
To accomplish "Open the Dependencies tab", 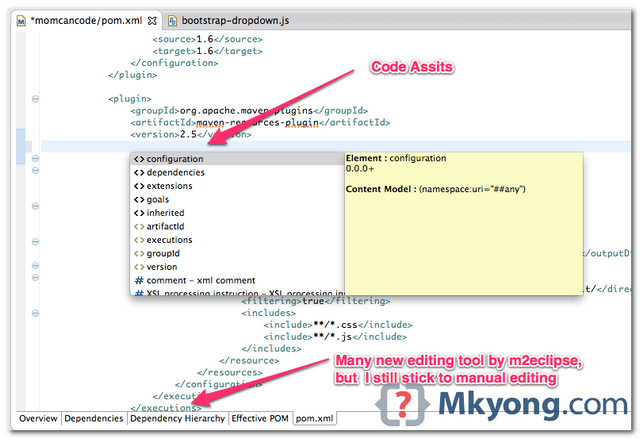I will pyautogui.click(x=93, y=418).
